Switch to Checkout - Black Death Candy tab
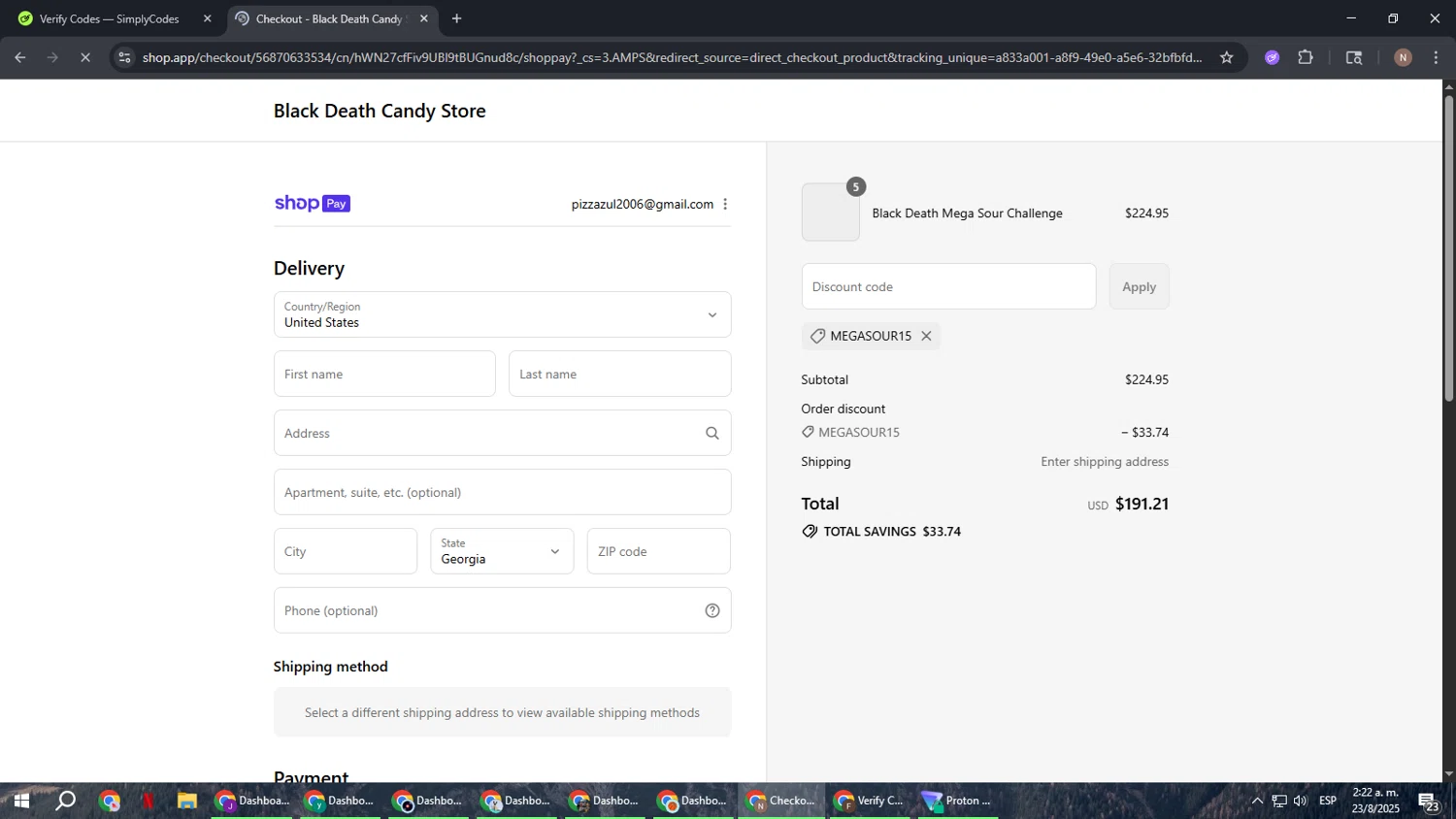The height and width of the screenshot is (819, 1456). click(x=330, y=18)
